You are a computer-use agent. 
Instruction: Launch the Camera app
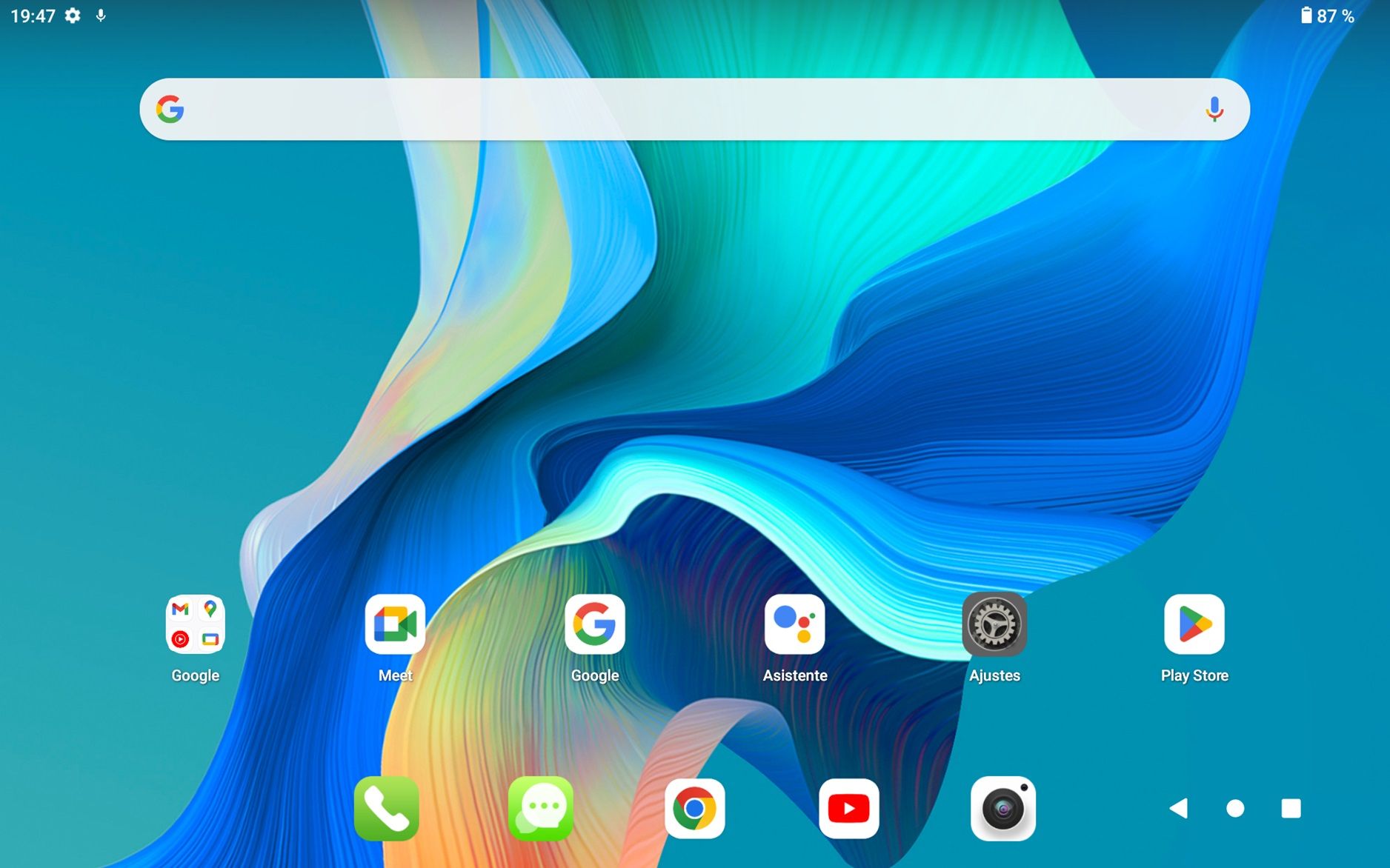(x=1004, y=808)
